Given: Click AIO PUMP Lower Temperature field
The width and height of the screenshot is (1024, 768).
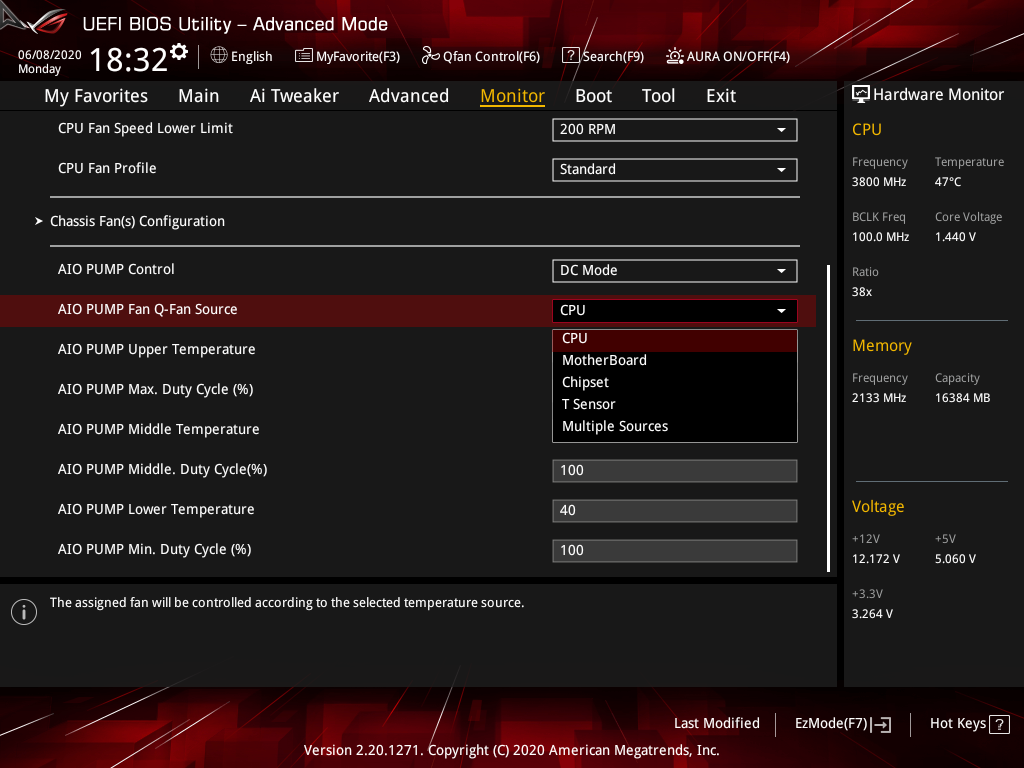Looking at the screenshot, I should [675, 511].
